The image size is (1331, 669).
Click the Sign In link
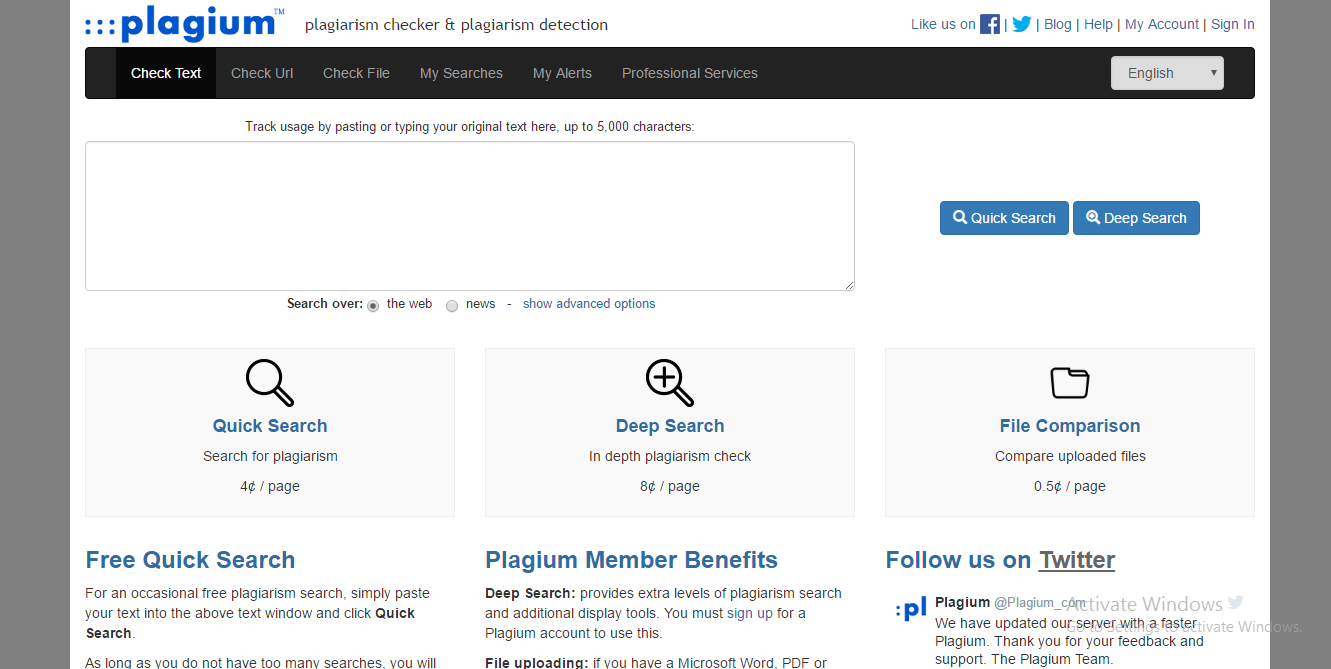coord(1232,24)
